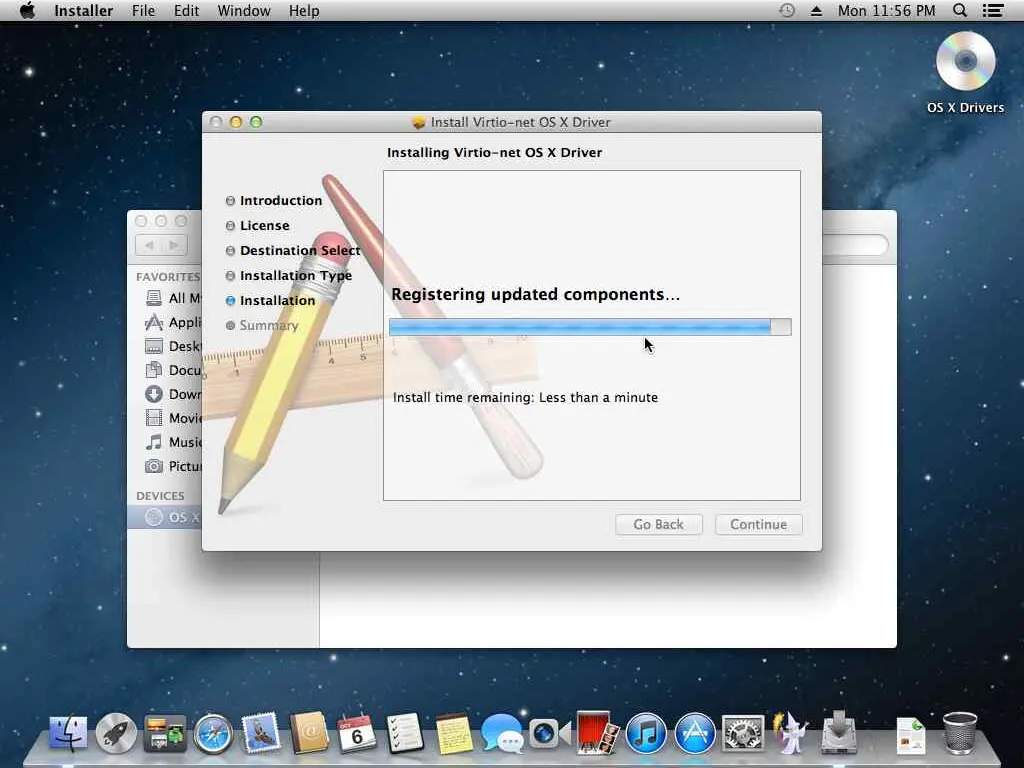The width and height of the screenshot is (1024, 768).
Task: Click Finder back arrow behind installer
Action: [x=150, y=245]
